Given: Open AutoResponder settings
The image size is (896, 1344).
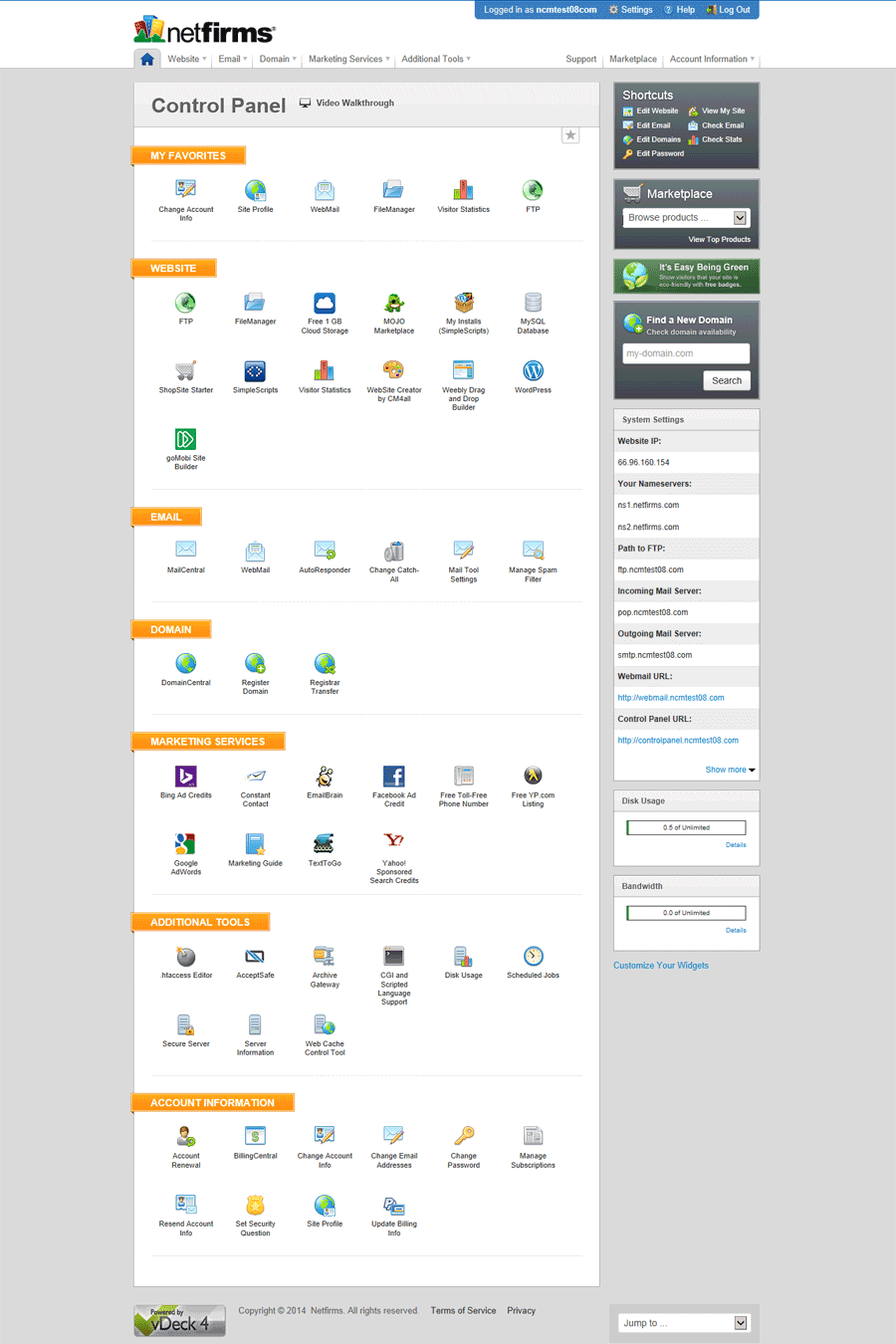Looking at the screenshot, I should 325,551.
